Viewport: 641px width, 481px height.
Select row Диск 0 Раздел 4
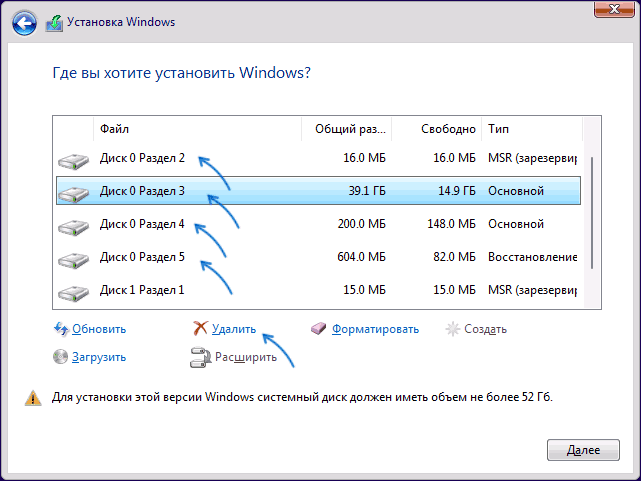[x=318, y=224]
